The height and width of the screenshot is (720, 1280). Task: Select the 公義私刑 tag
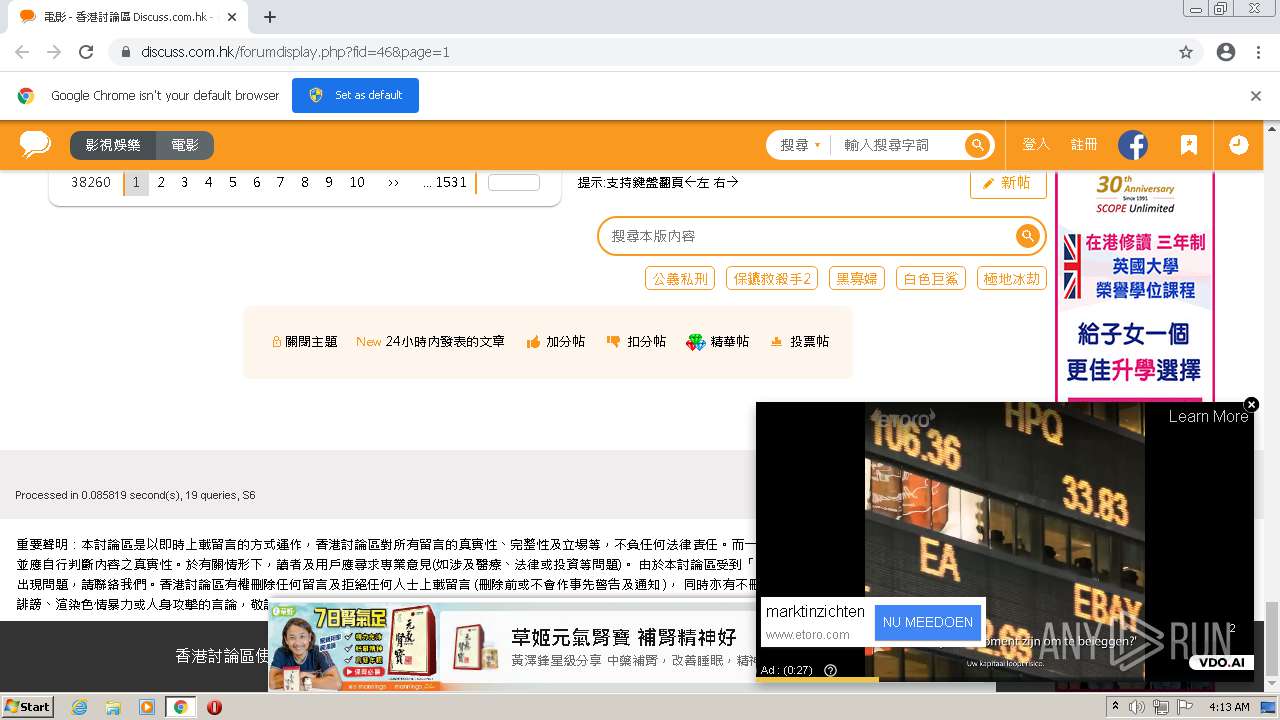click(x=680, y=279)
